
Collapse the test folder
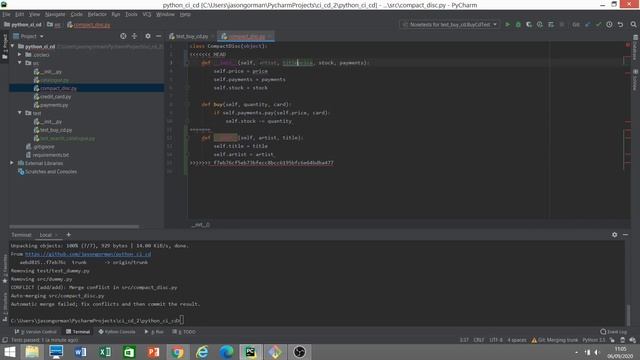click(x=20, y=113)
